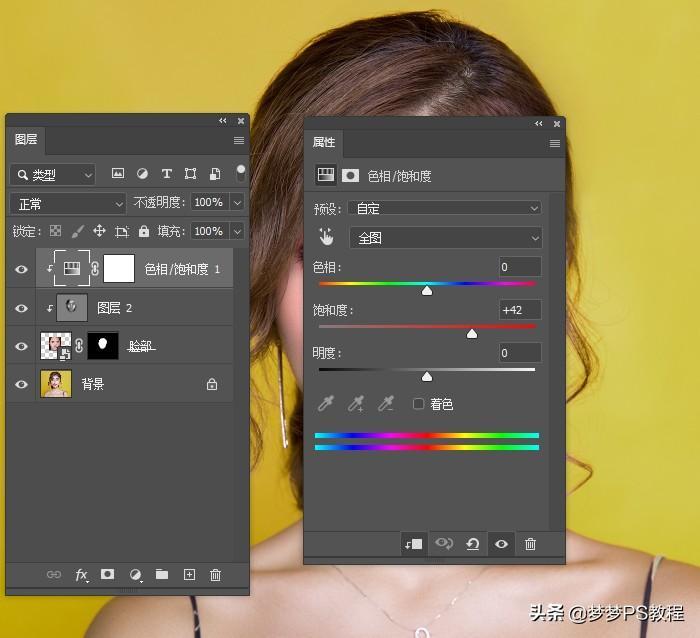Enable the 着色 colorize checkbox
Image resolution: width=700 pixels, height=638 pixels.
coord(419,404)
